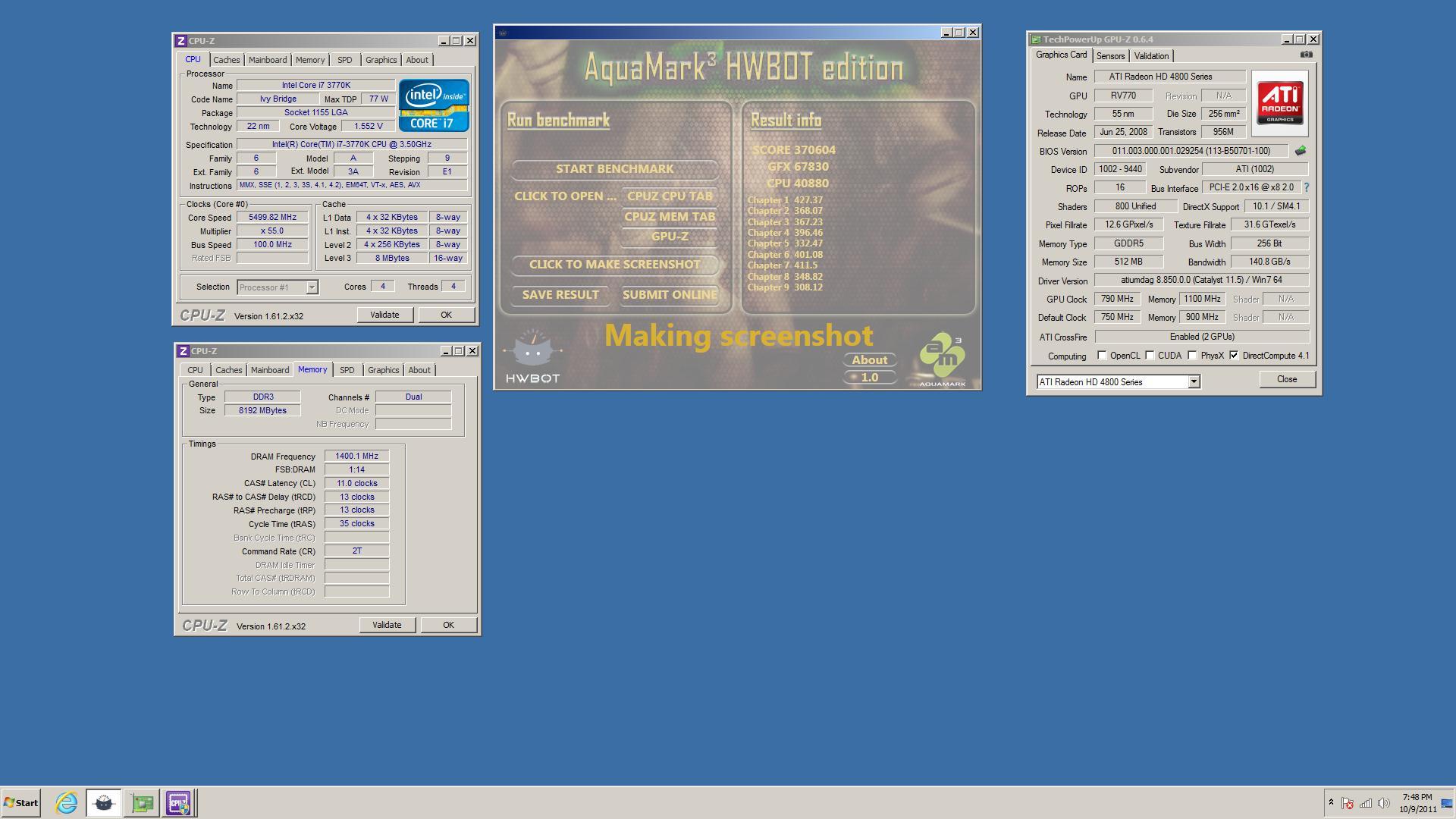Screen dimensions: 1456x819
Task: Click the GPU-Z screenshot camera icon
Action: click(1306, 55)
